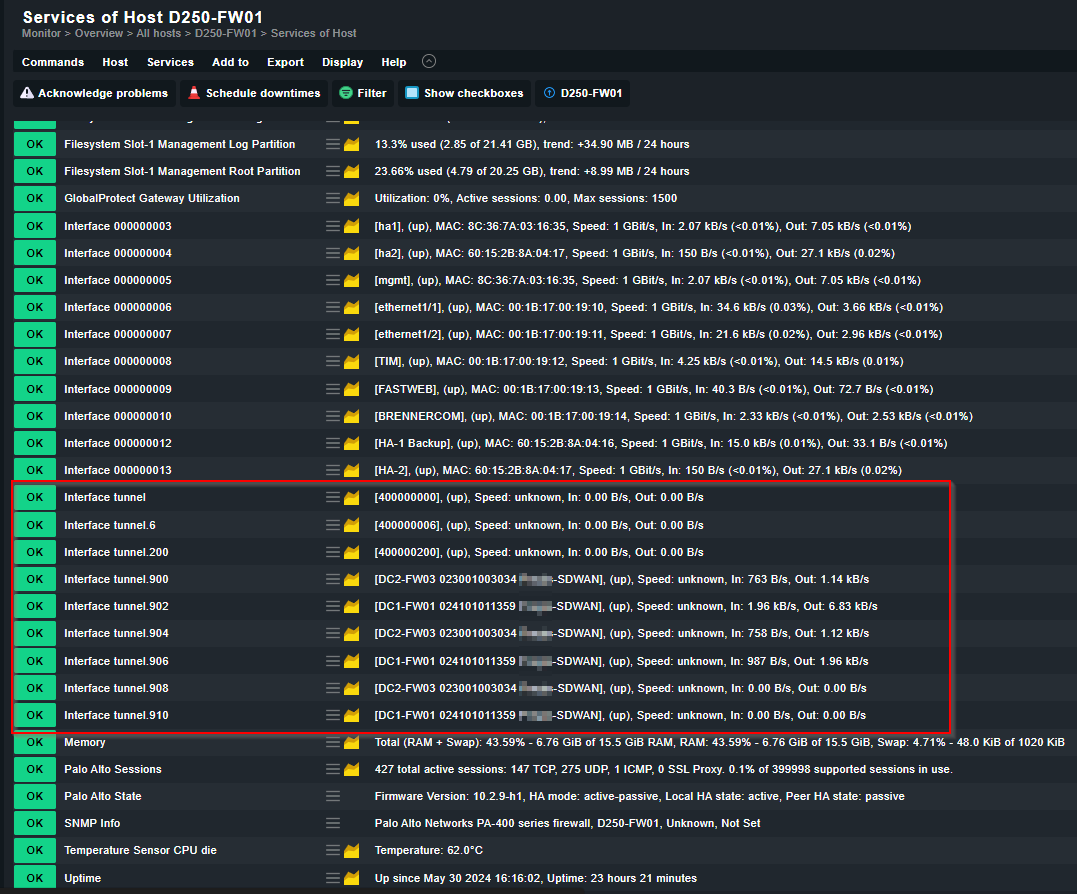Click graph icon for Memory service
Image resolution: width=1077 pixels, height=894 pixels.
click(x=352, y=742)
